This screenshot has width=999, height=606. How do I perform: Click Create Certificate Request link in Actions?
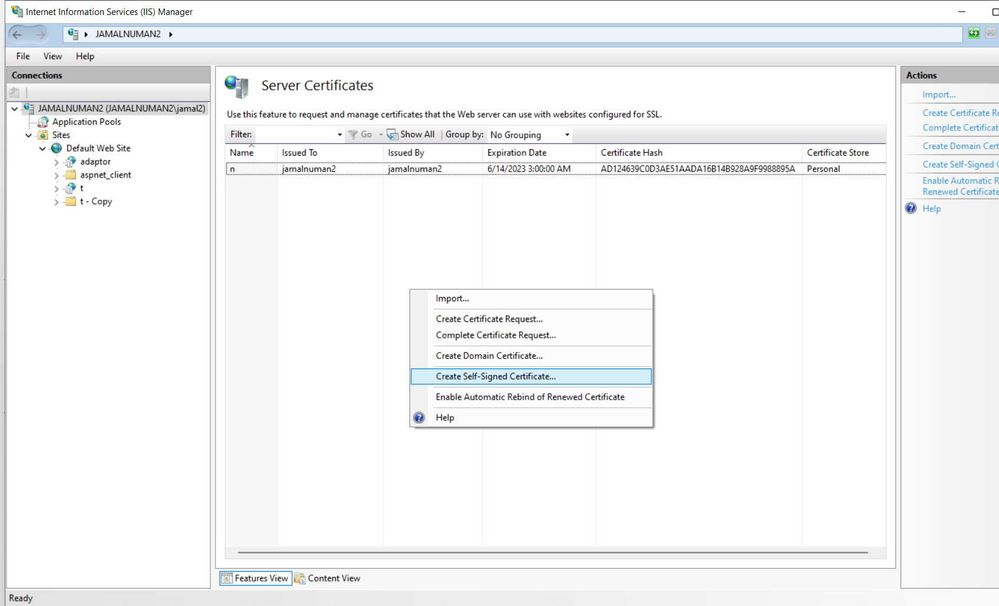point(960,113)
